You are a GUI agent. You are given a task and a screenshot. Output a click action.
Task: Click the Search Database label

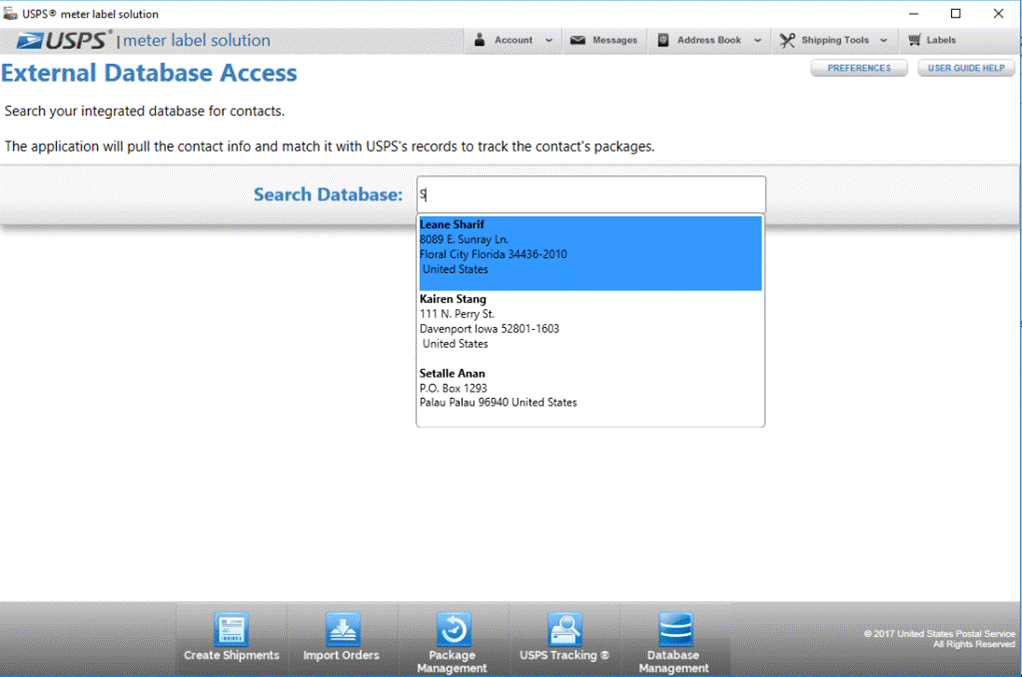pos(328,194)
